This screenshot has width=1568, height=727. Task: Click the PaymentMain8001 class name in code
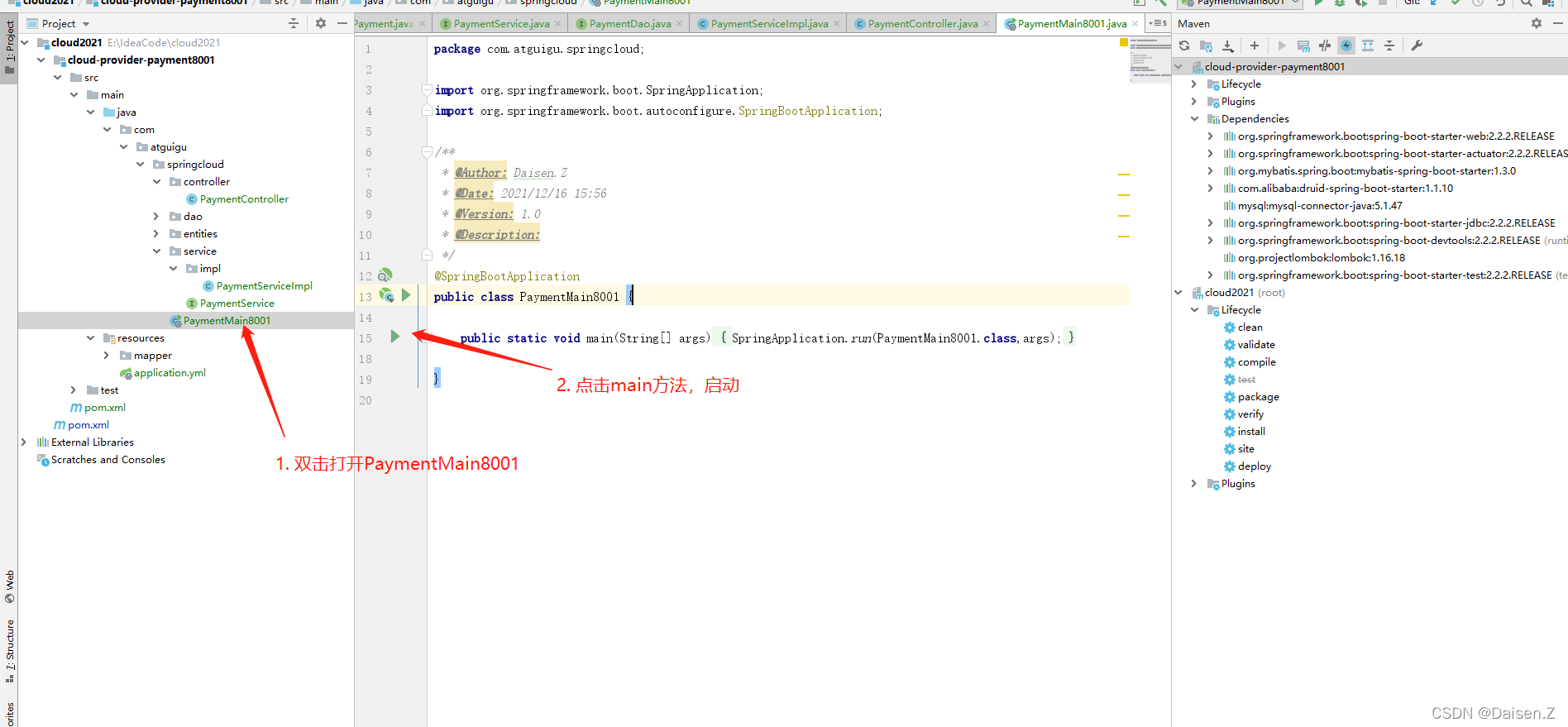click(569, 296)
